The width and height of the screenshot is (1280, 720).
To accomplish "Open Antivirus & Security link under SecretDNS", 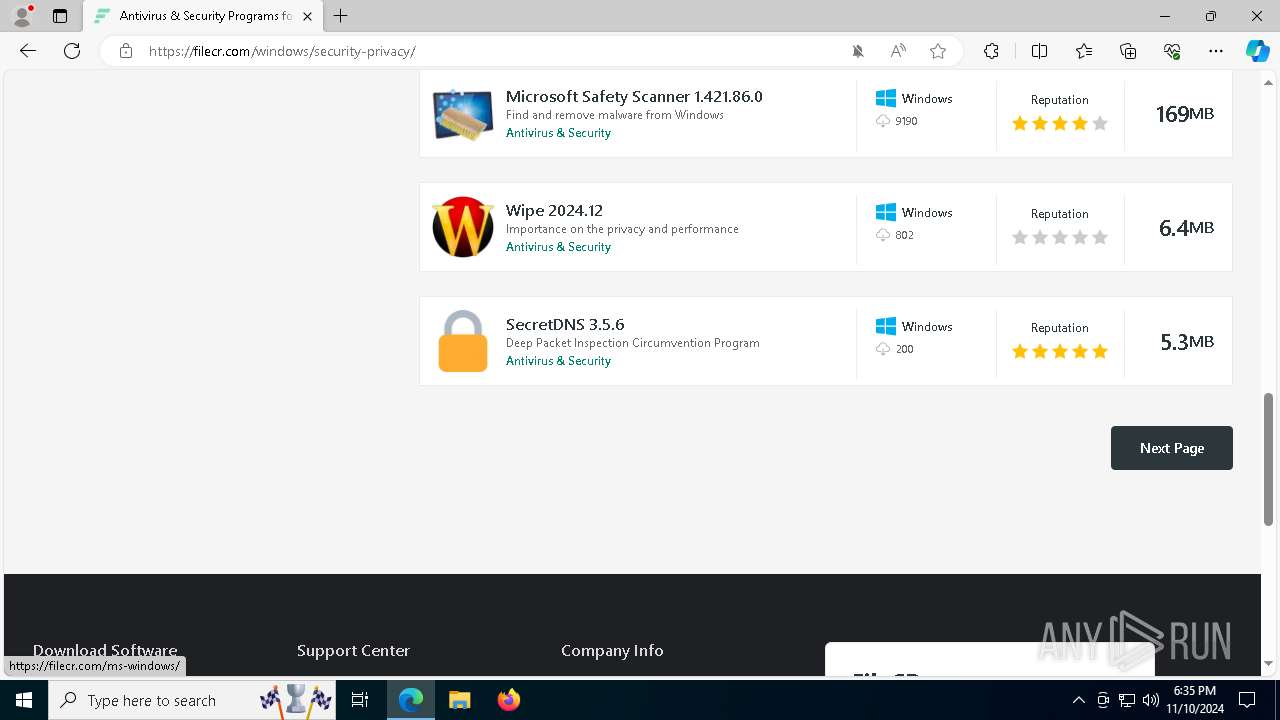I will 558,361.
